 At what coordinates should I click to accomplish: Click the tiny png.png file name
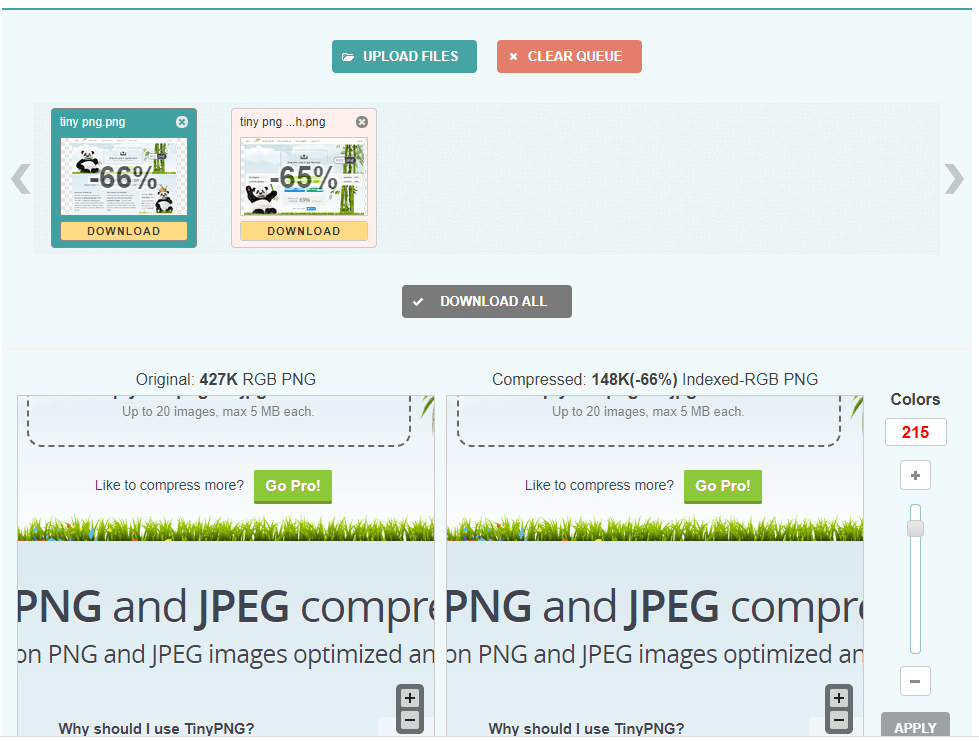pyautogui.click(x=92, y=122)
